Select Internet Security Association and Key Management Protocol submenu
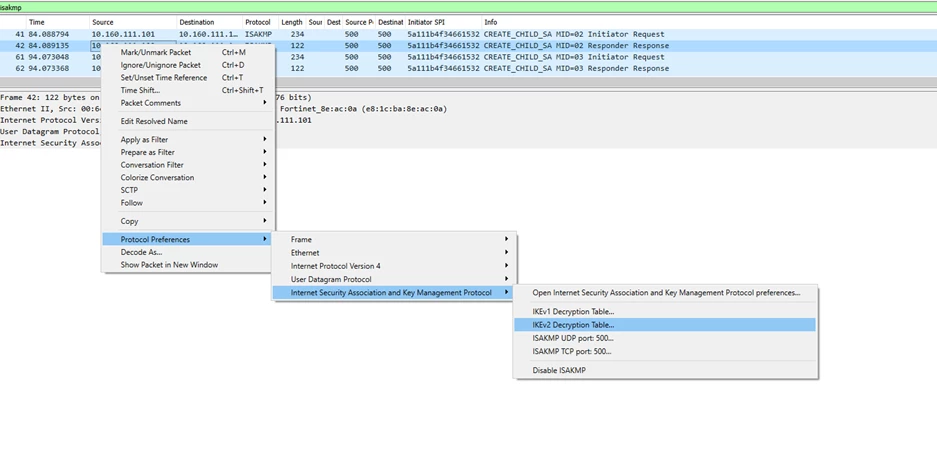This screenshot has height=459, width=937. click(394, 293)
